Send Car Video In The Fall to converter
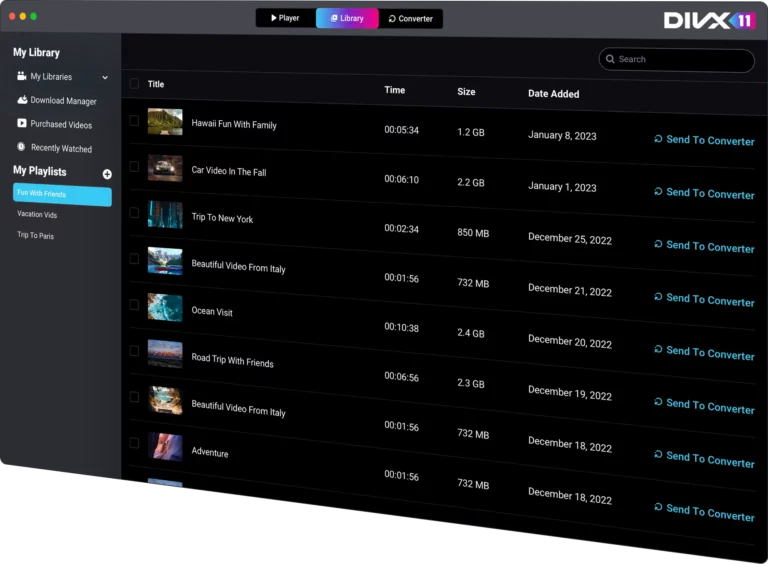Screen dimensions: 768x564 [704, 193]
